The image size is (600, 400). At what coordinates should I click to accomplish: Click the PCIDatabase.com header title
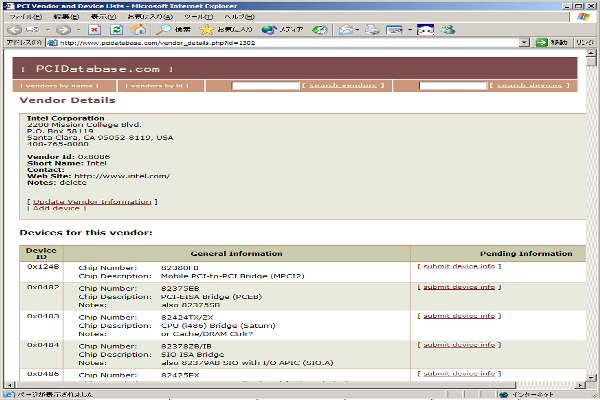(98, 69)
